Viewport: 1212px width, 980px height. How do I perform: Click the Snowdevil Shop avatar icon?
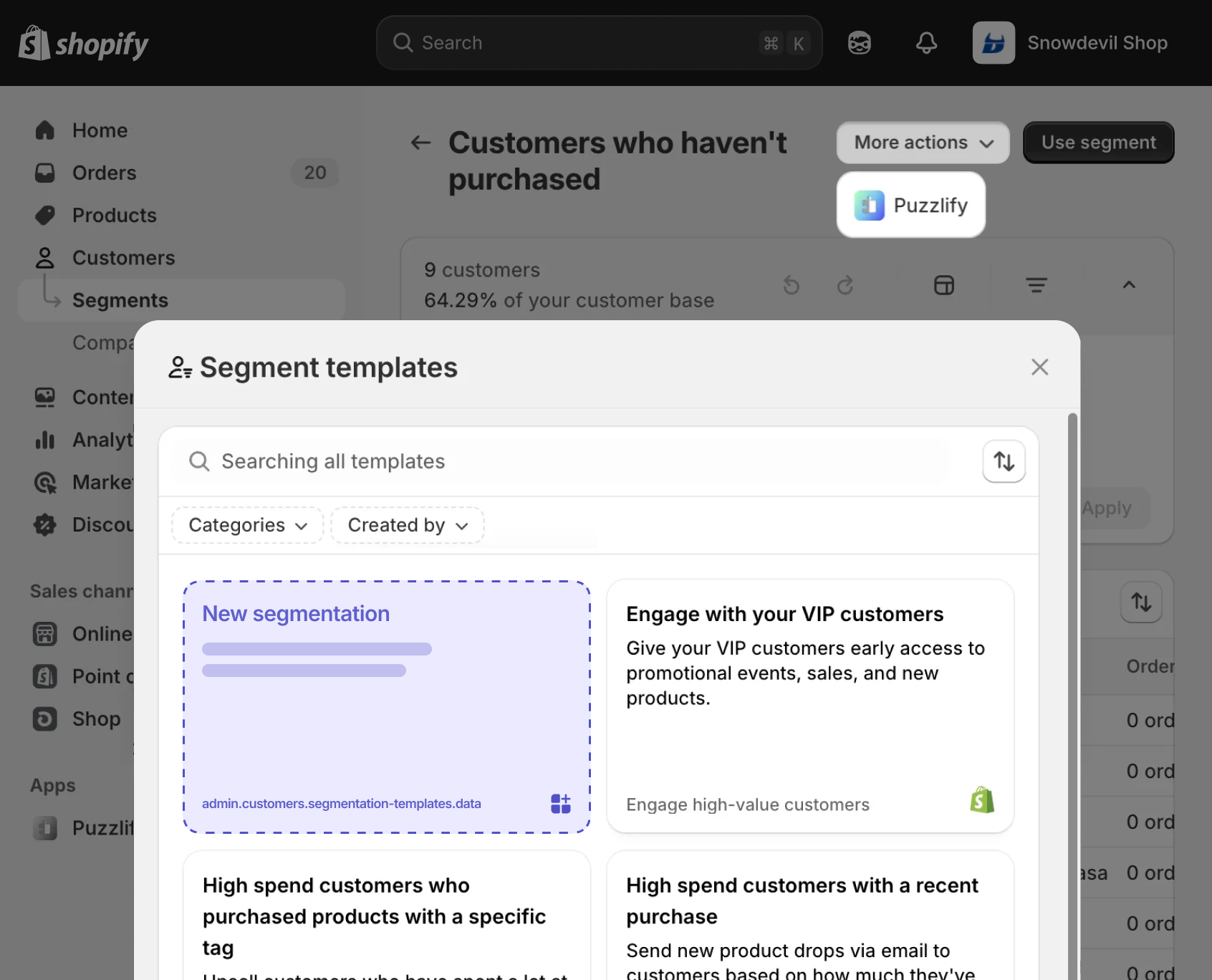click(x=994, y=43)
